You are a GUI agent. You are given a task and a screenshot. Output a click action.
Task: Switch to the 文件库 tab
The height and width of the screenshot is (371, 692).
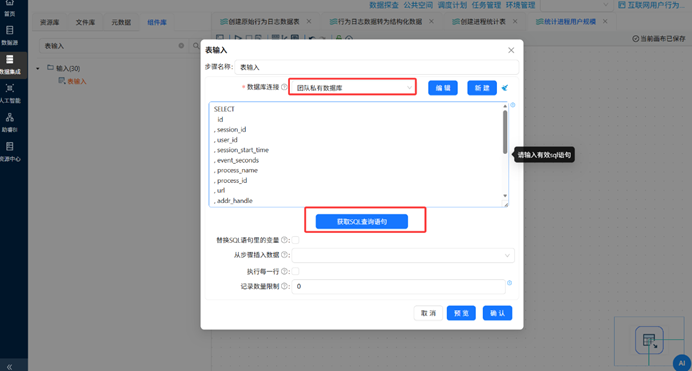coord(85,22)
